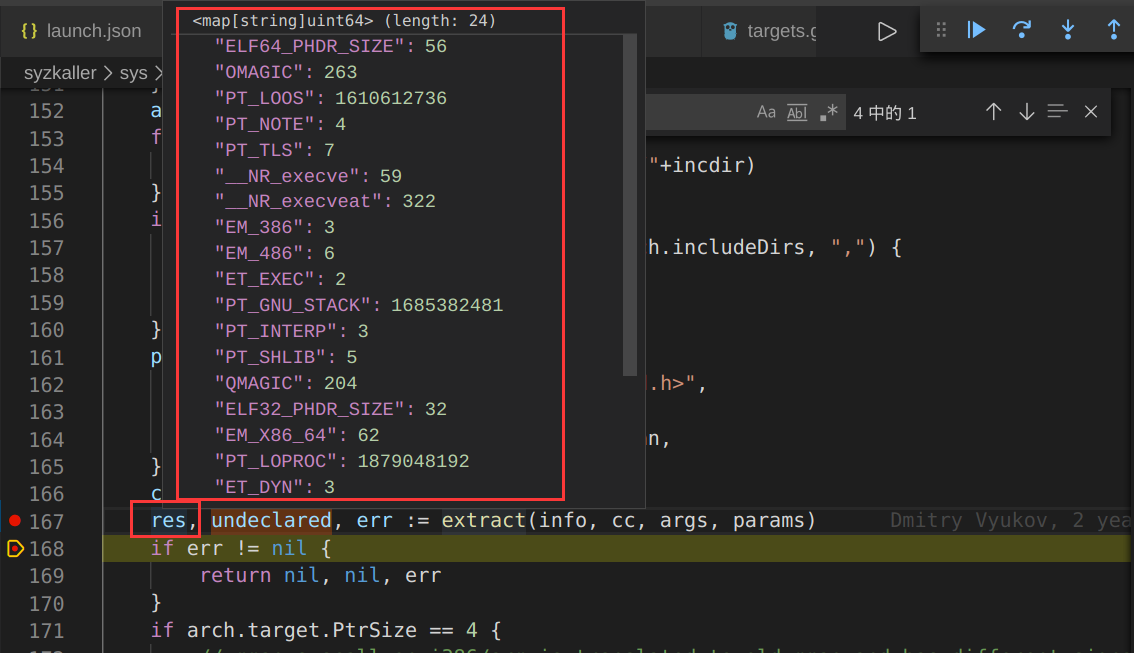Expand the sys breadcrumb segment

[132, 73]
